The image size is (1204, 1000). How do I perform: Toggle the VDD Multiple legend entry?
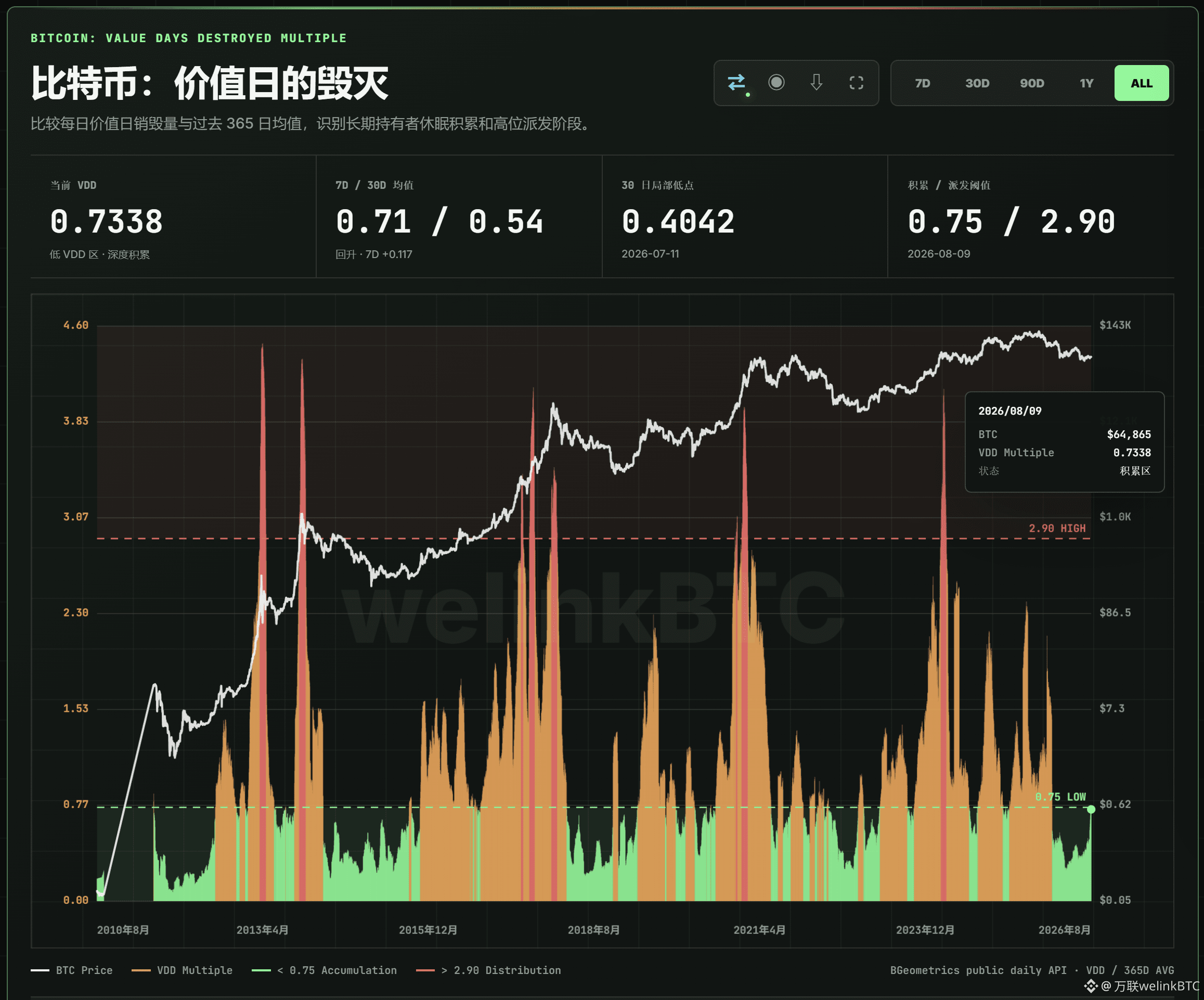tap(182, 970)
